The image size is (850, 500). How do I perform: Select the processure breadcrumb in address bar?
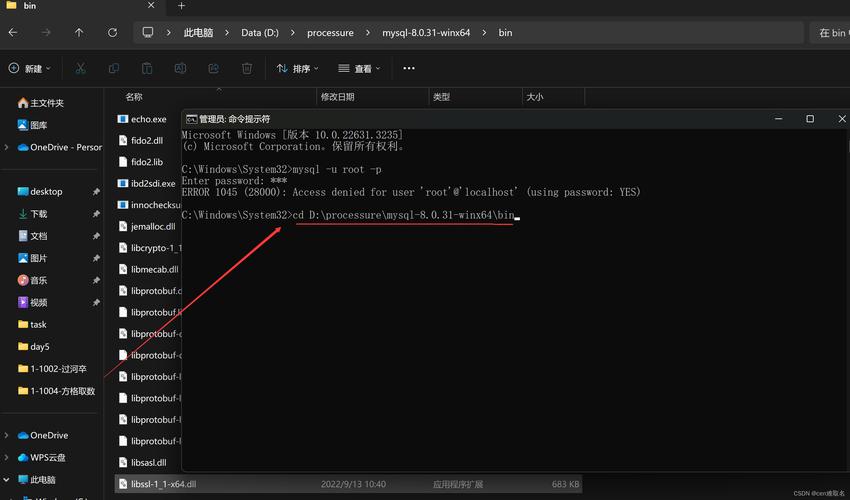[x=330, y=32]
